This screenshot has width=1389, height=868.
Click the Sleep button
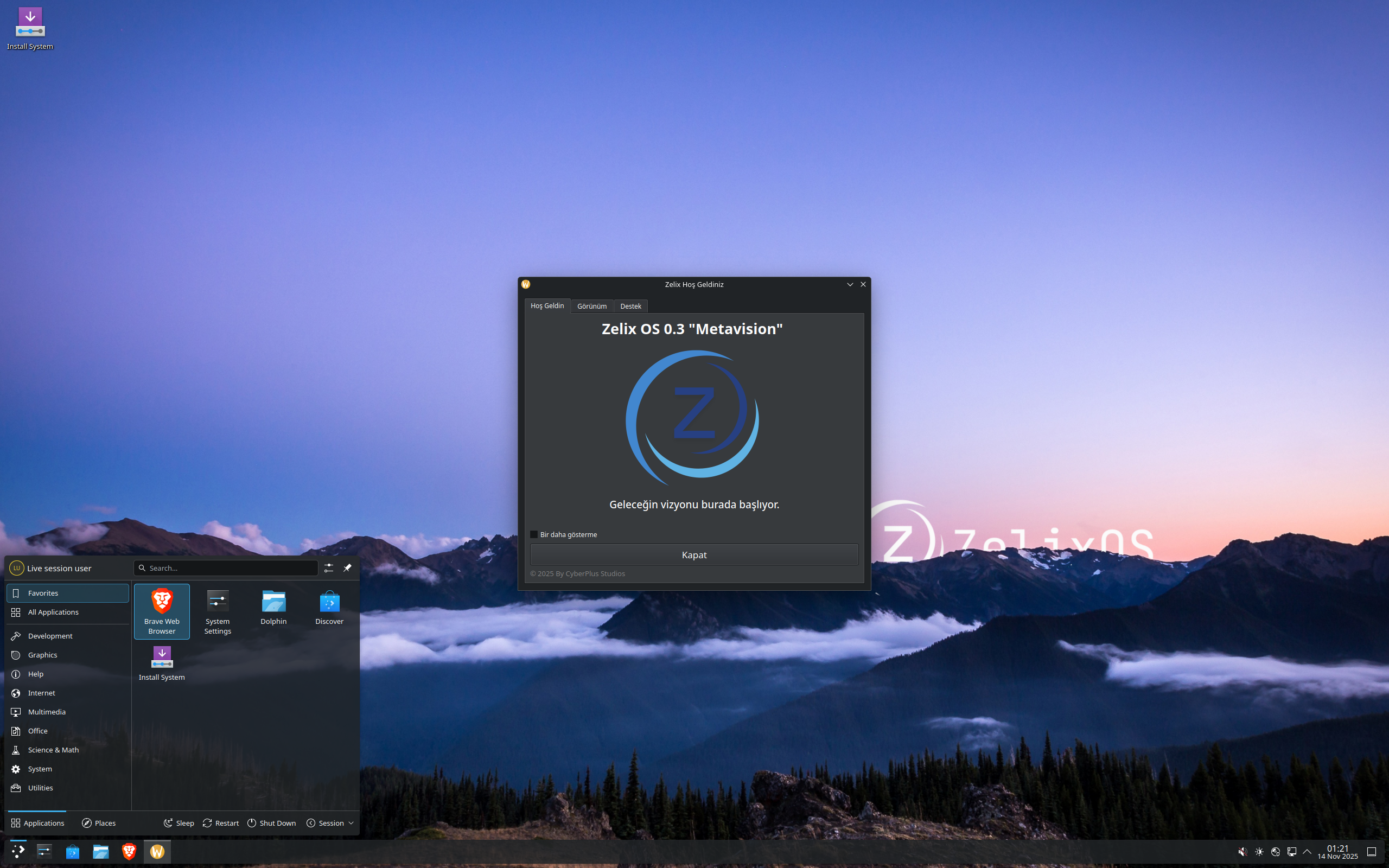click(179, 823)
